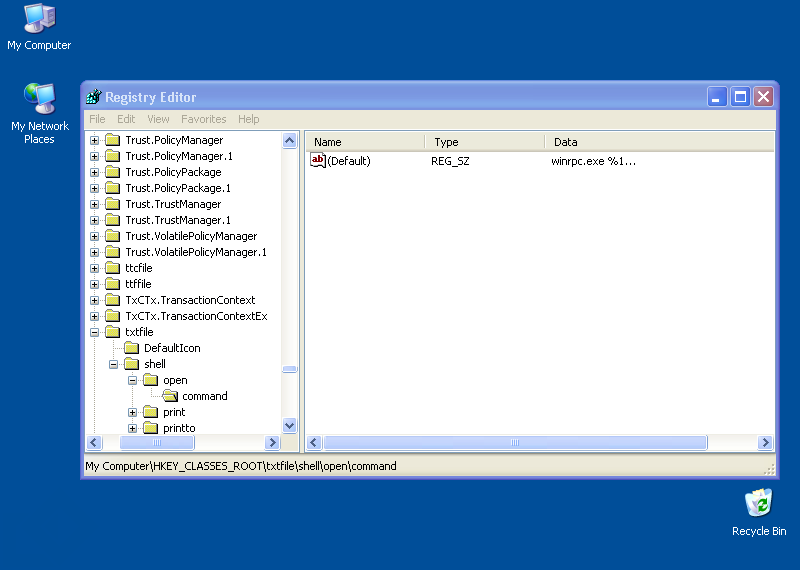Screen dimensions: 800x570
Task: Click the ttcfile folder icon
Action: click(112, 268)
